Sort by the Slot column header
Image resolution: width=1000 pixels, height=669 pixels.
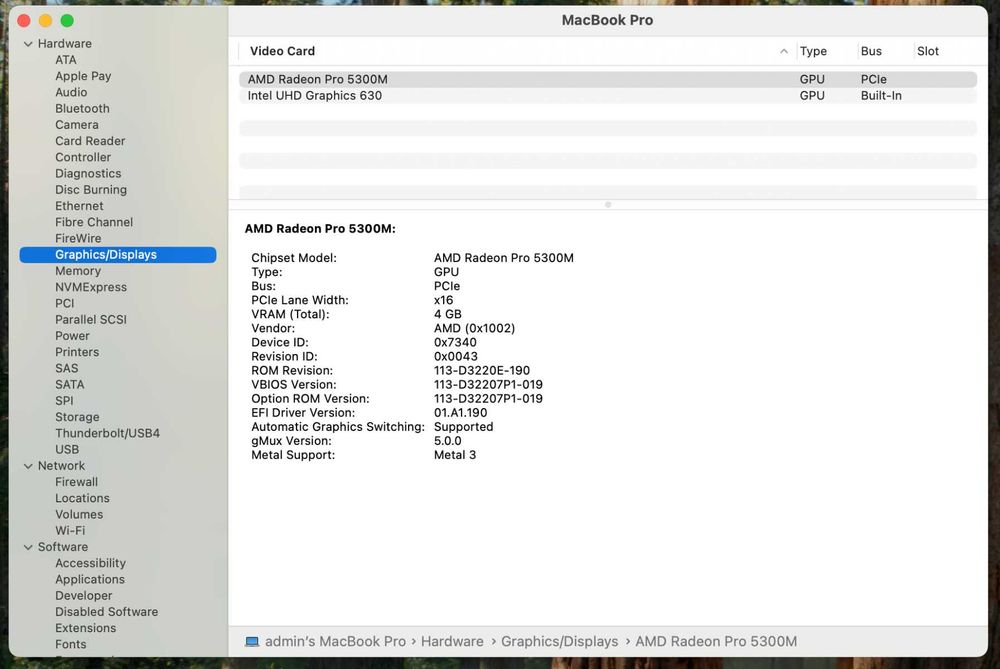point(928,51)
